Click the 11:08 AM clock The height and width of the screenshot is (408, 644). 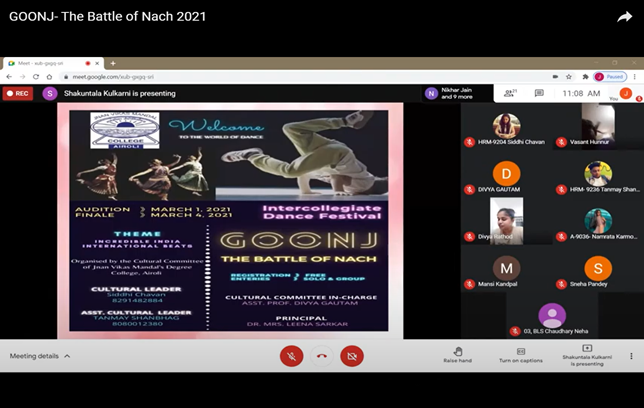coord(581,94)
